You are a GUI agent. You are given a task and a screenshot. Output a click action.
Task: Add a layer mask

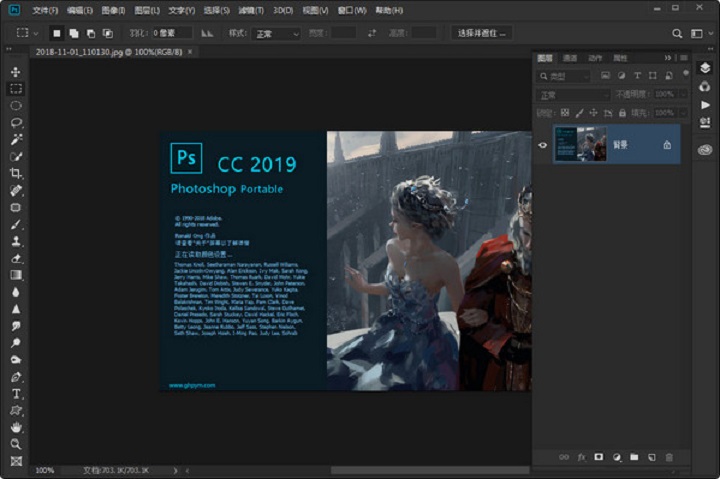(599, 457)
